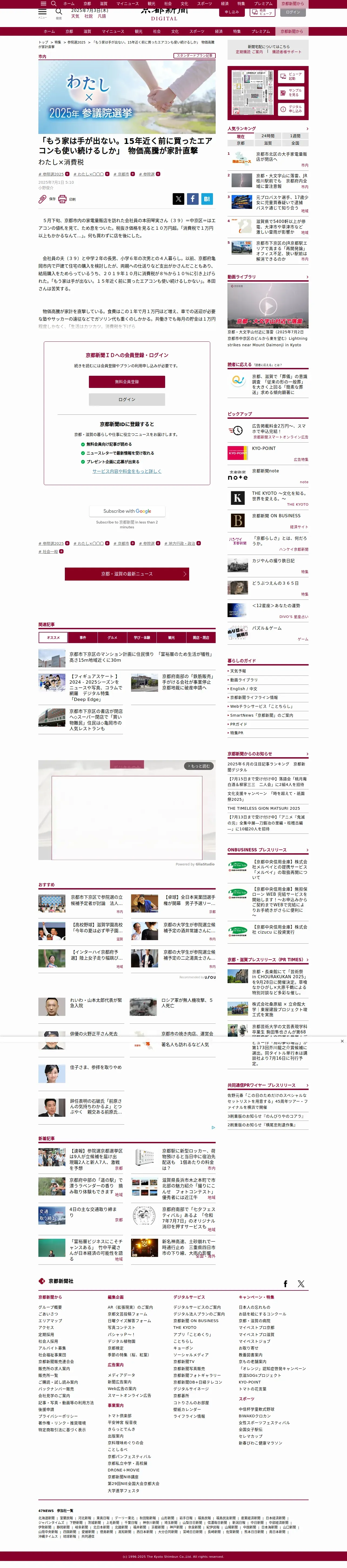Click the printer 印刷 icon

tap(63, 199)
